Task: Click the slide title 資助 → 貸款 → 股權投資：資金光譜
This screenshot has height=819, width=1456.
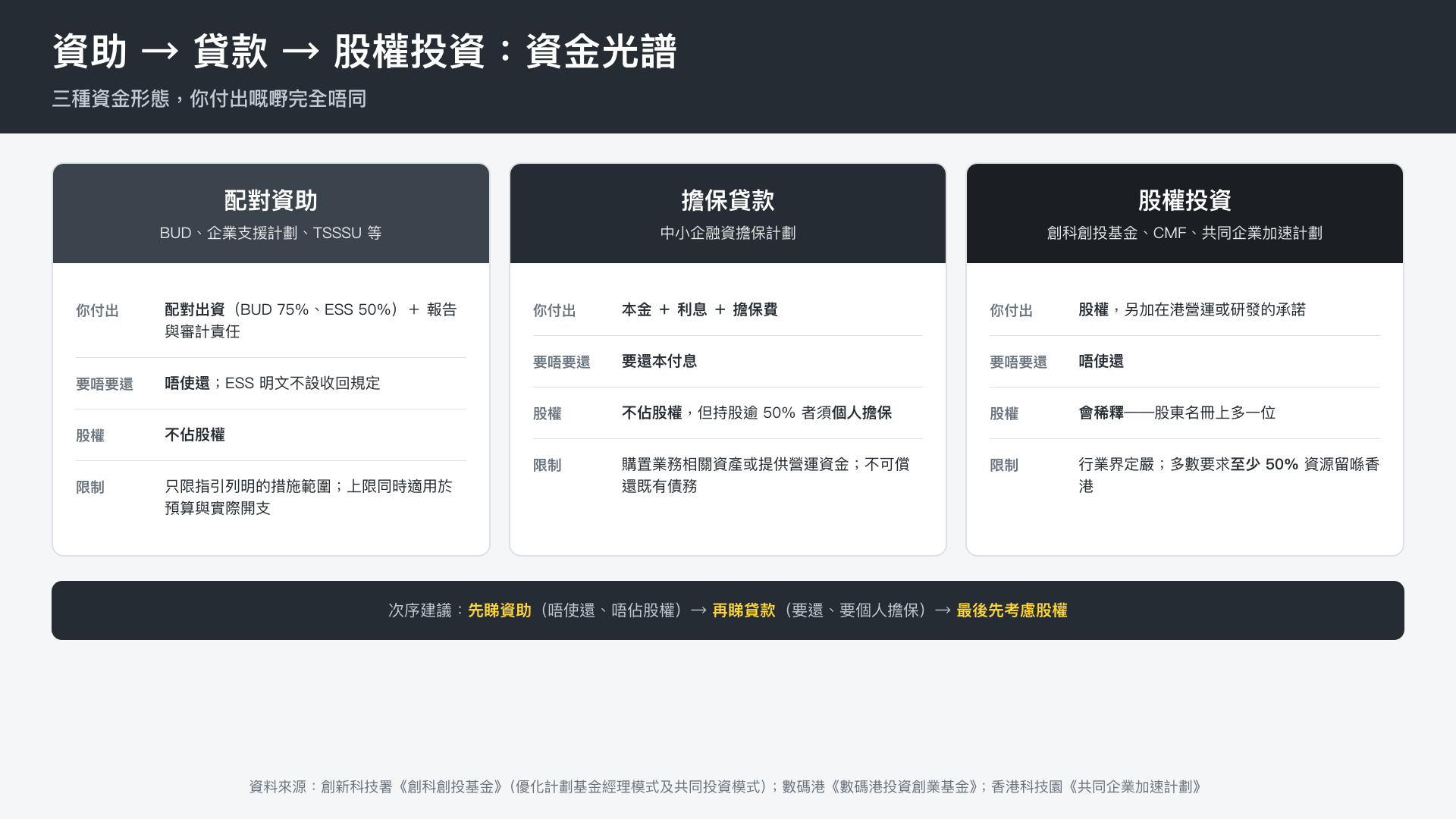Action: click(364, 52)
